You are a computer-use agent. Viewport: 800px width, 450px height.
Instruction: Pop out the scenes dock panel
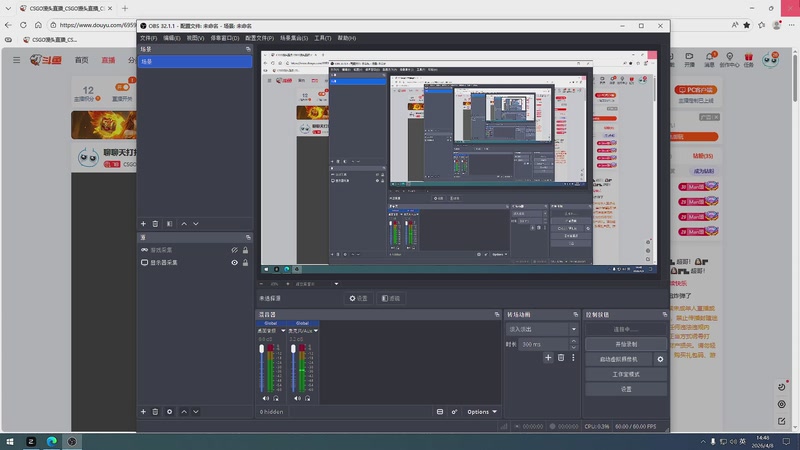coord(248,49)
